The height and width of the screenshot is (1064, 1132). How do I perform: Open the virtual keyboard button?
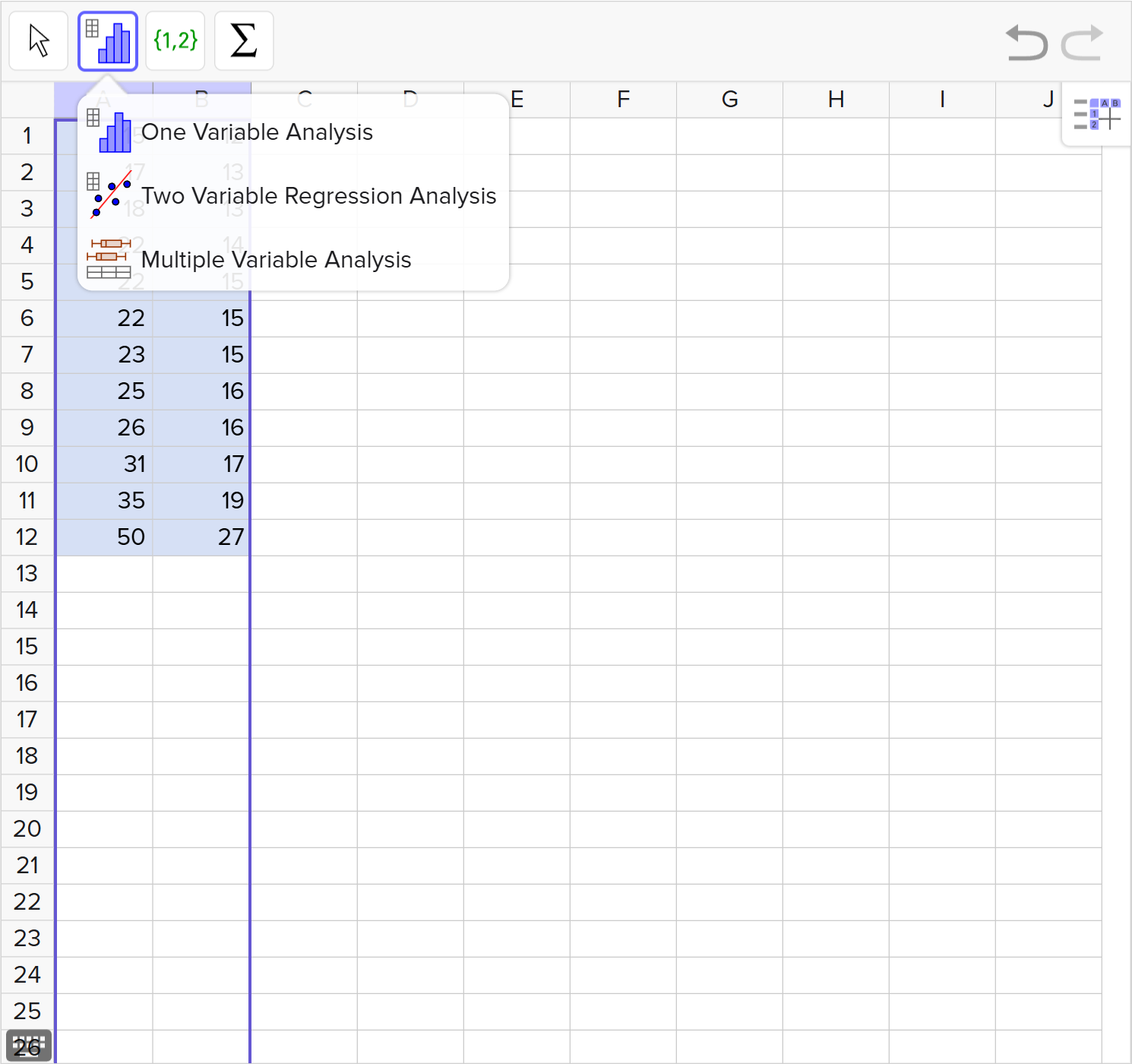tap(29, 1046)
